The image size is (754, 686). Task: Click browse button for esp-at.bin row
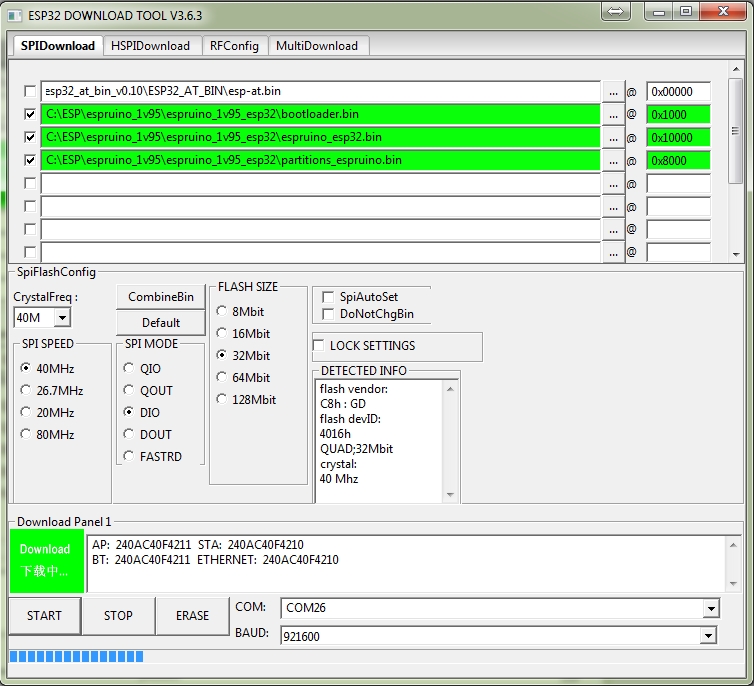pos(613,91)
